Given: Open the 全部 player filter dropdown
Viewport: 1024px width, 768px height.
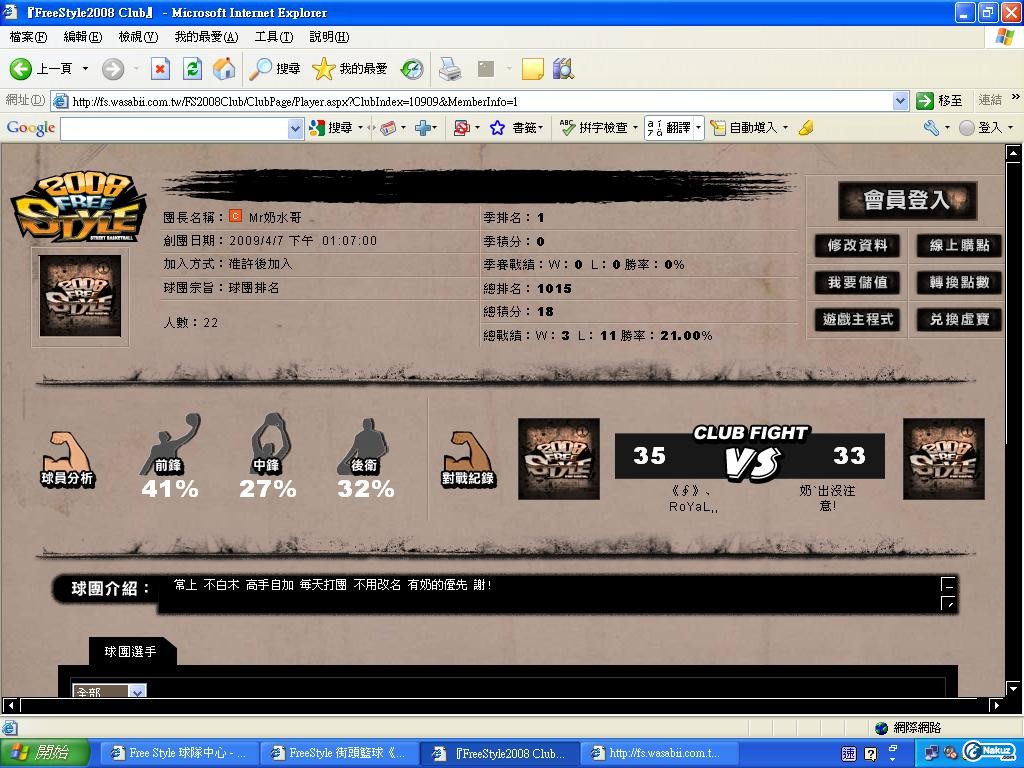Looking at the screenshot, I should 137,691.
